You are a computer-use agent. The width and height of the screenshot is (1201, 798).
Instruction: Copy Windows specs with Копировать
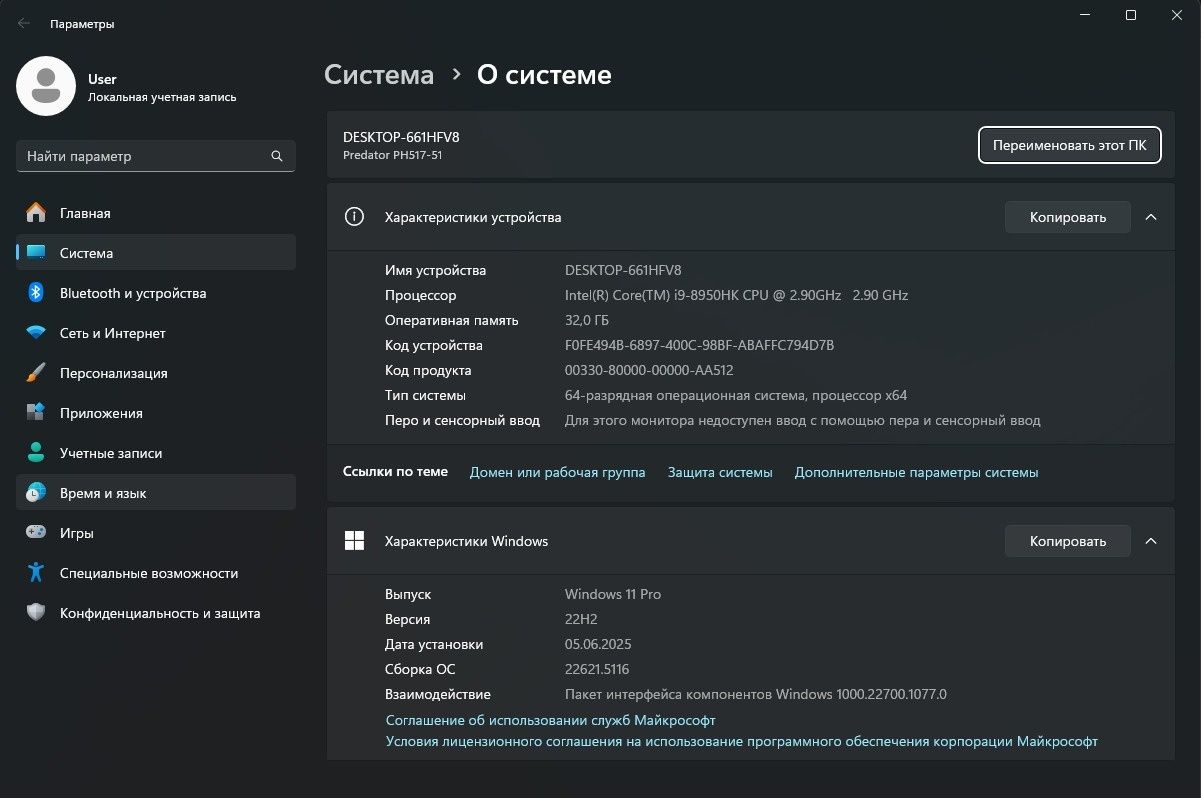1068,541
